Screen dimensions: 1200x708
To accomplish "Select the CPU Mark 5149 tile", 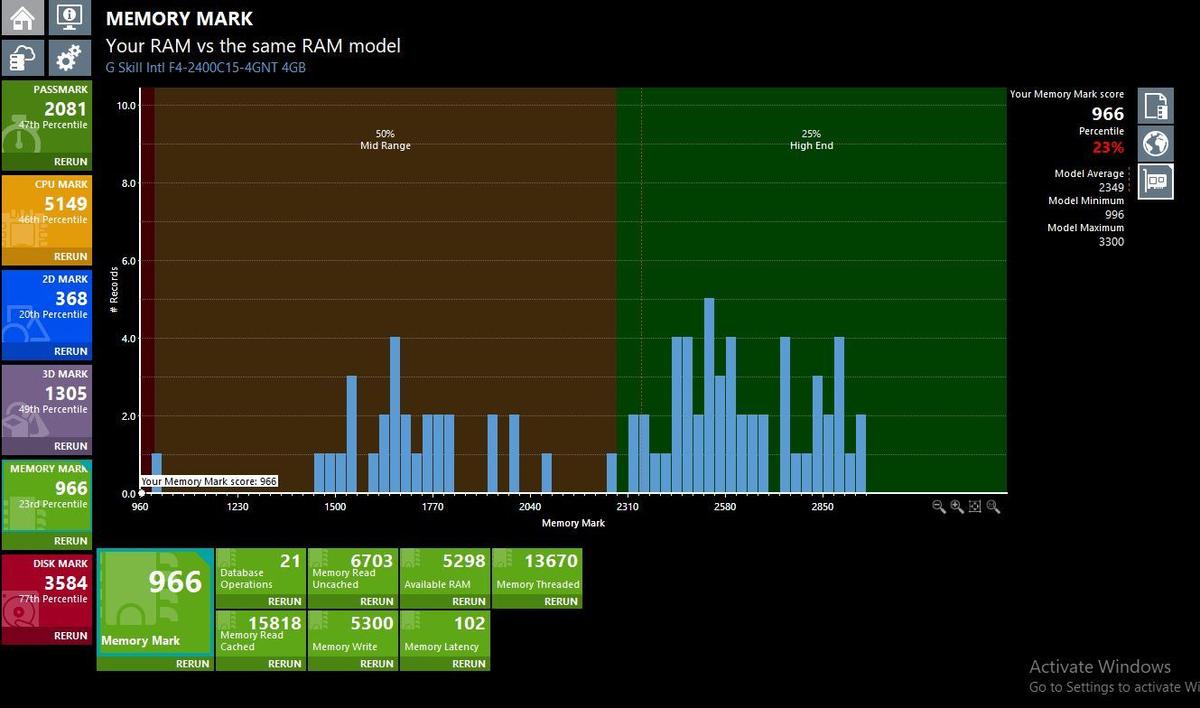I will click(46, 219).
